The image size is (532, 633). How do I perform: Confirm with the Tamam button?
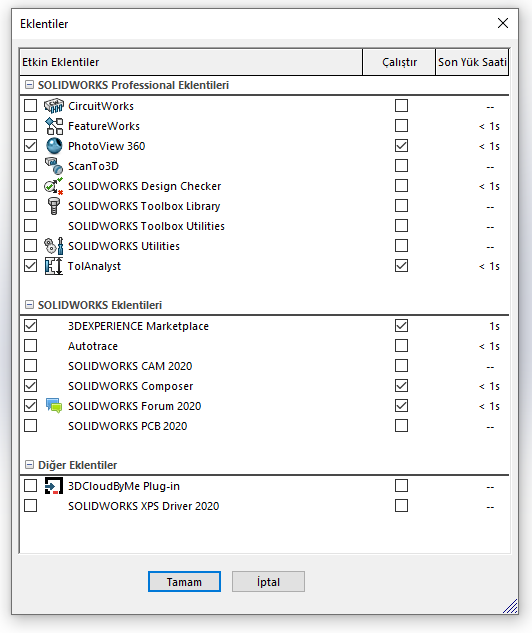click(x=184, y=582)
